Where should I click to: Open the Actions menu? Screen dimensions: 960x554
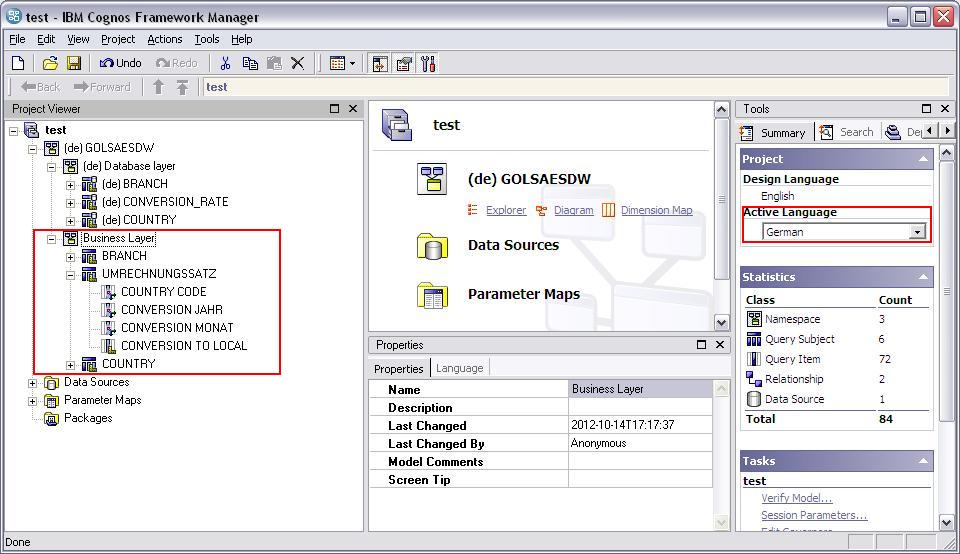click(165, 39)
